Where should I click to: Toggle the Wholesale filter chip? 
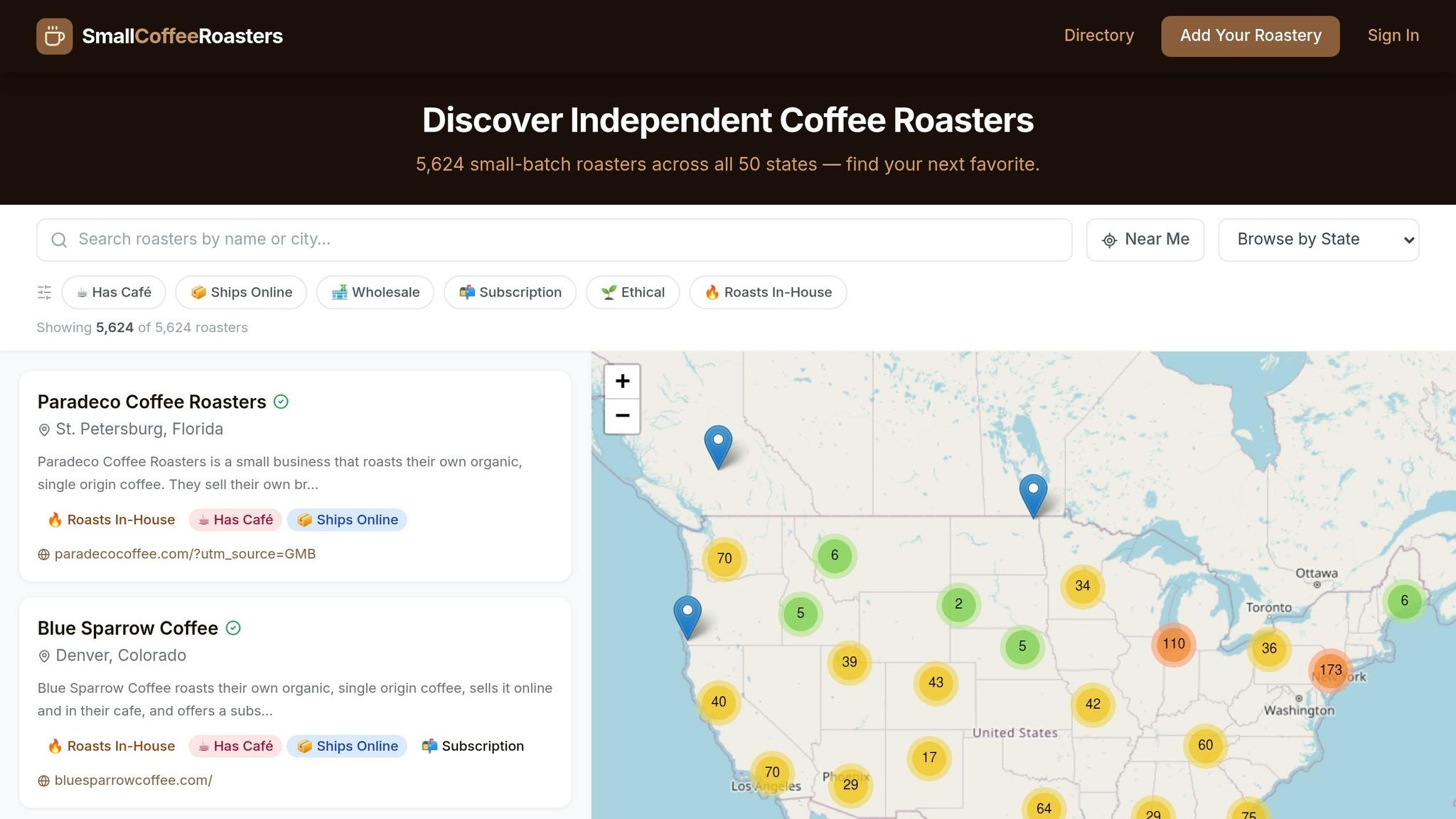click(x=375, y=292)
